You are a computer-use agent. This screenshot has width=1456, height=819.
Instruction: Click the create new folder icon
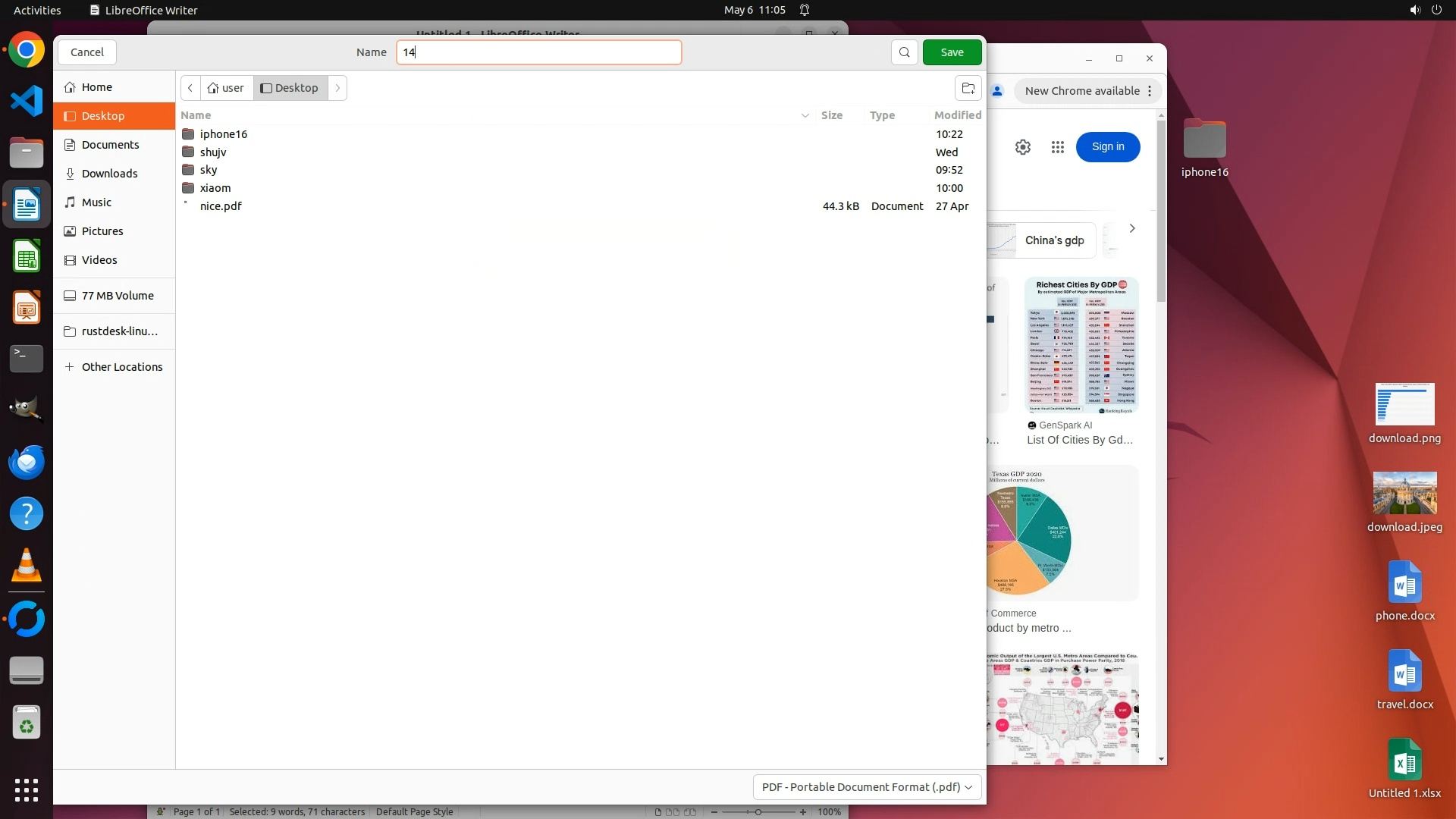pyautogui.click(x=968, y=88)
